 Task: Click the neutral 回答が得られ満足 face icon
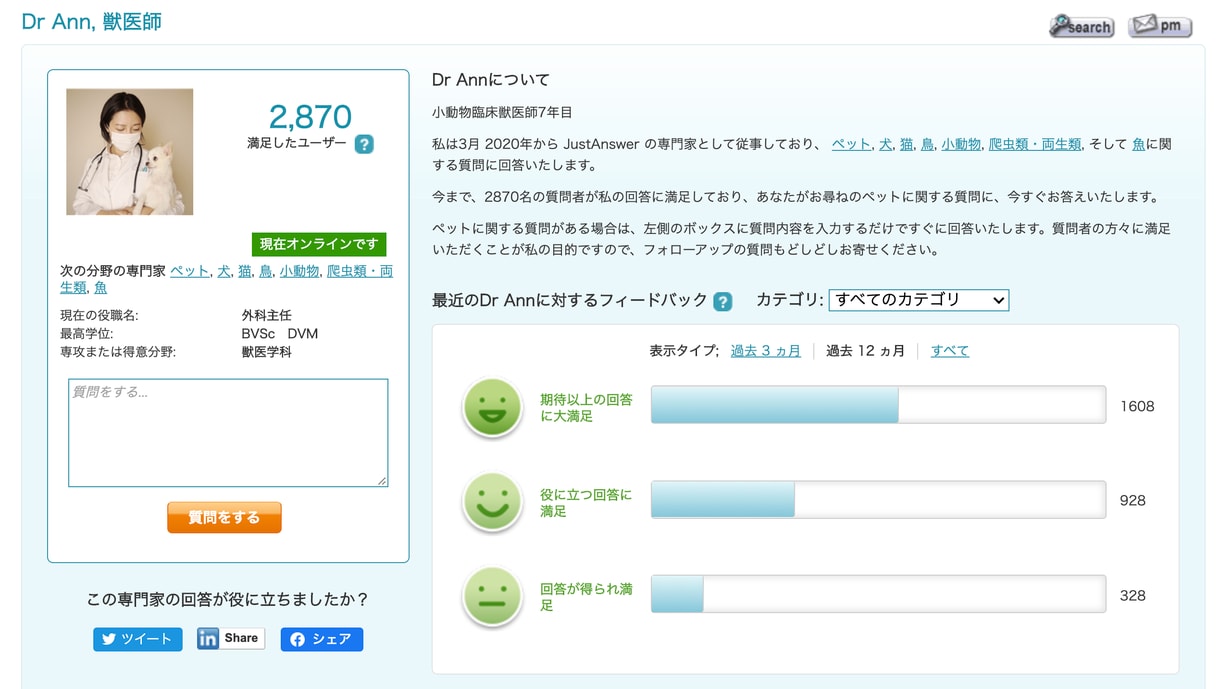492,596
